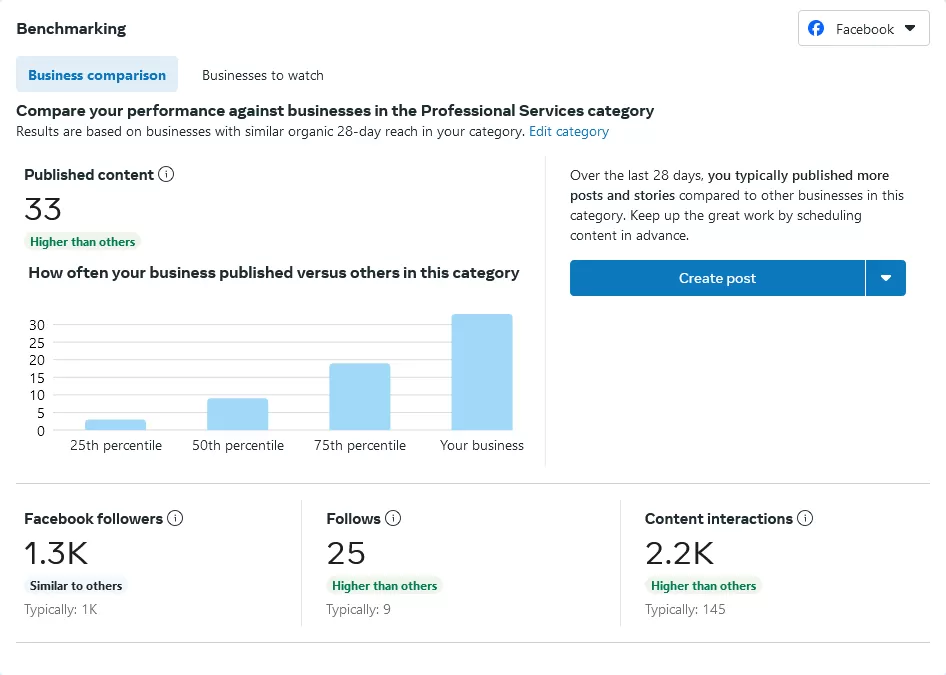
Task: Click Higher than others badge under Content interactions
Action: pos(703,586)
